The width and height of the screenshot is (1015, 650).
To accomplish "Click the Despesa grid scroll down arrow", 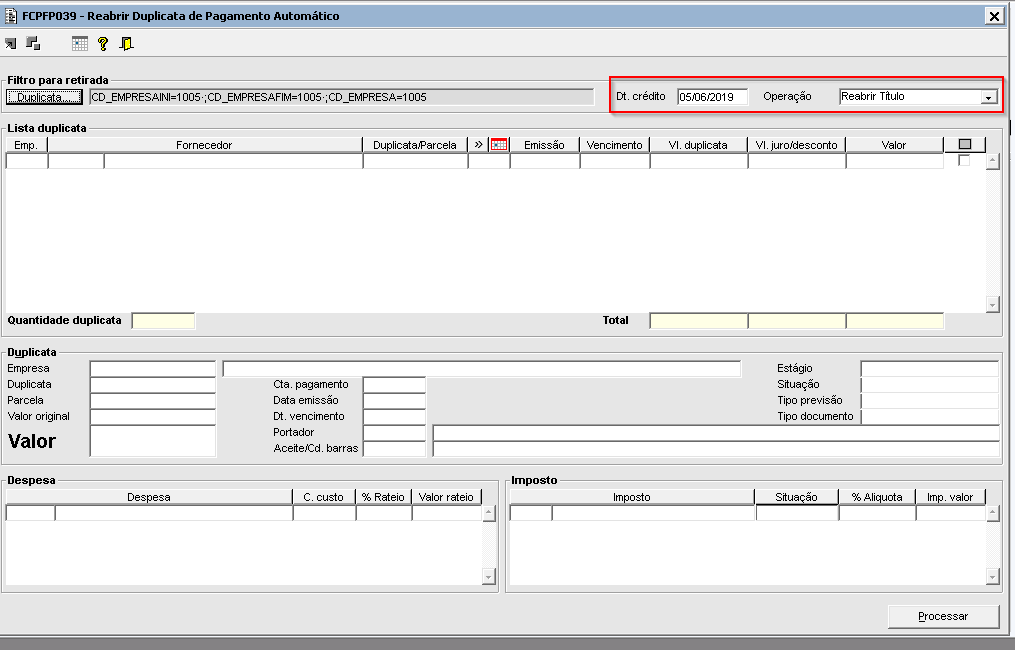I will coord(489,576).
